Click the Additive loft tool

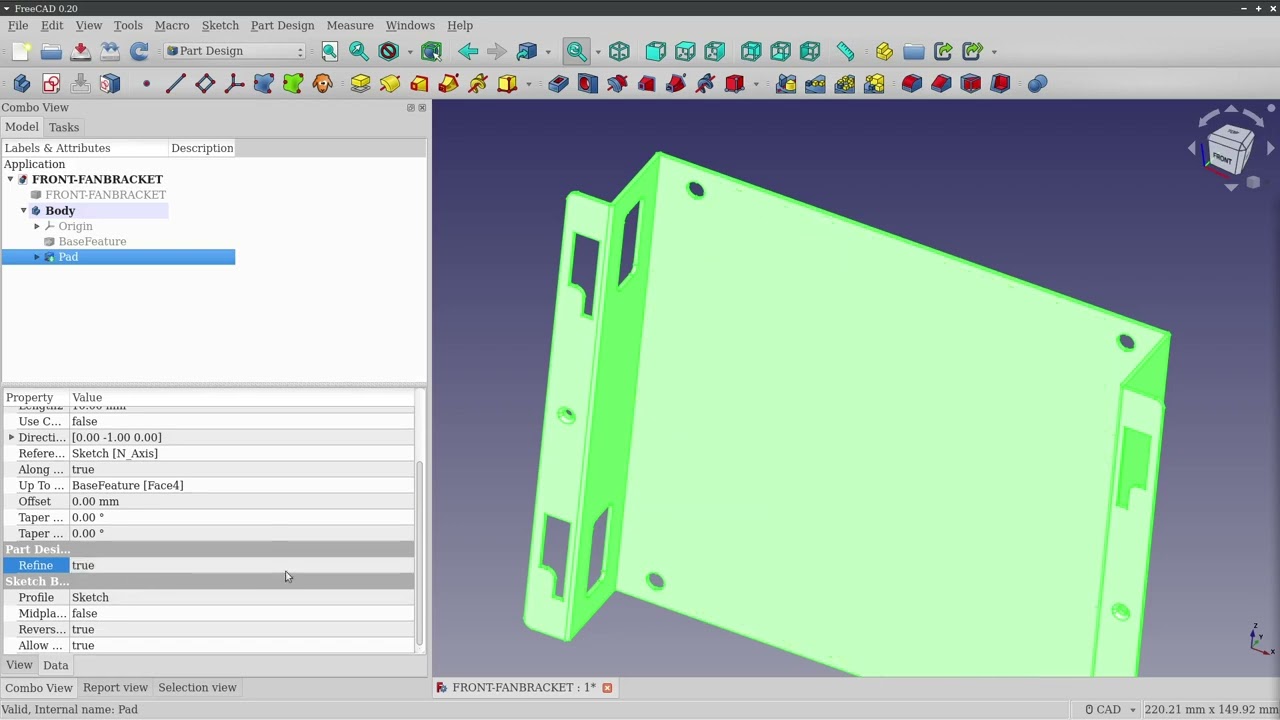tap(419, 84)
